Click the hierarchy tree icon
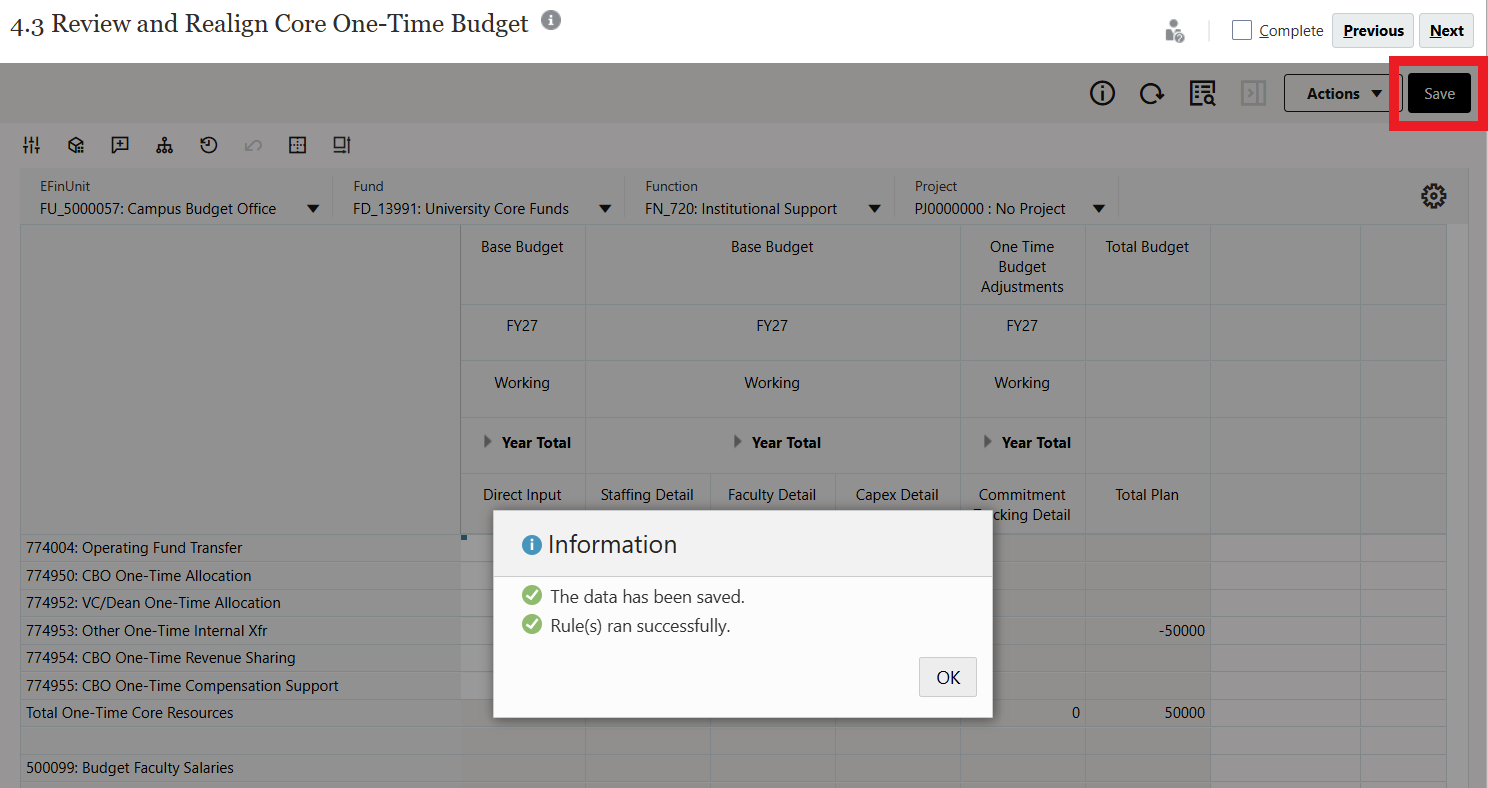Image resolution: width=1488 pixels, height=788 pixels. [x=164, y=145]
